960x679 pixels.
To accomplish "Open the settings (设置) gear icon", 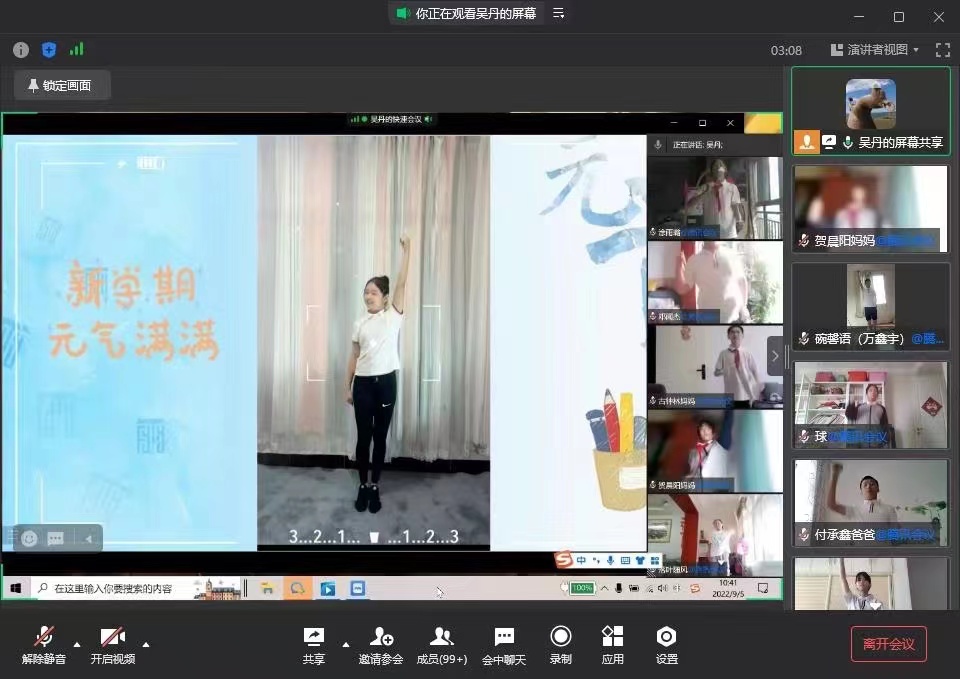I will (666, 637).
